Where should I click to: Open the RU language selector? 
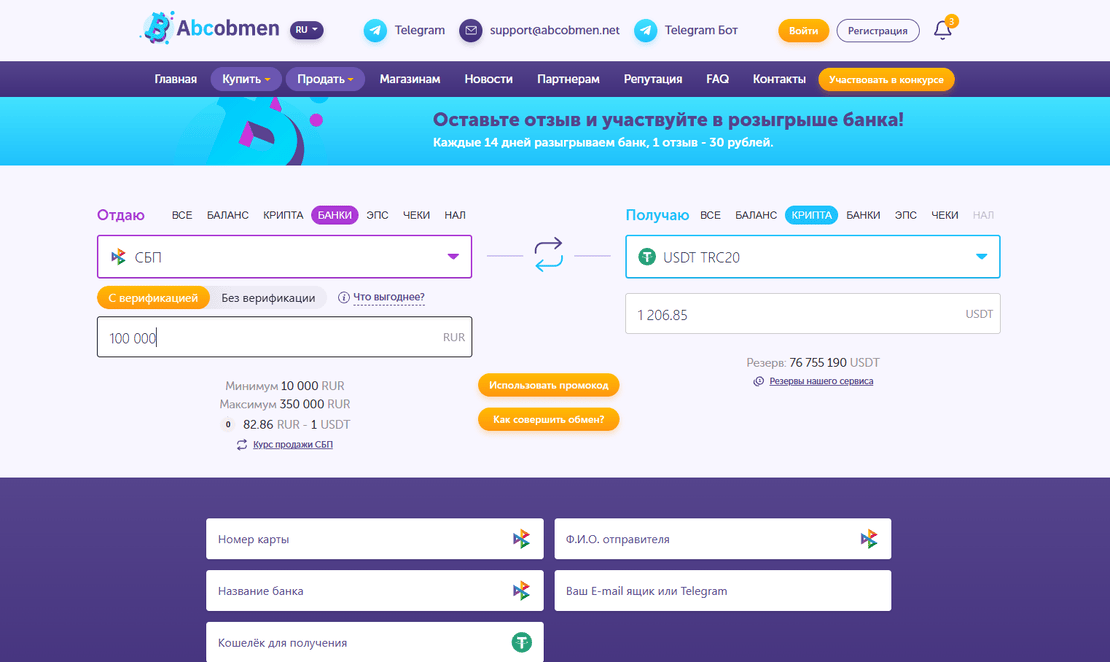tap(307, 30)
